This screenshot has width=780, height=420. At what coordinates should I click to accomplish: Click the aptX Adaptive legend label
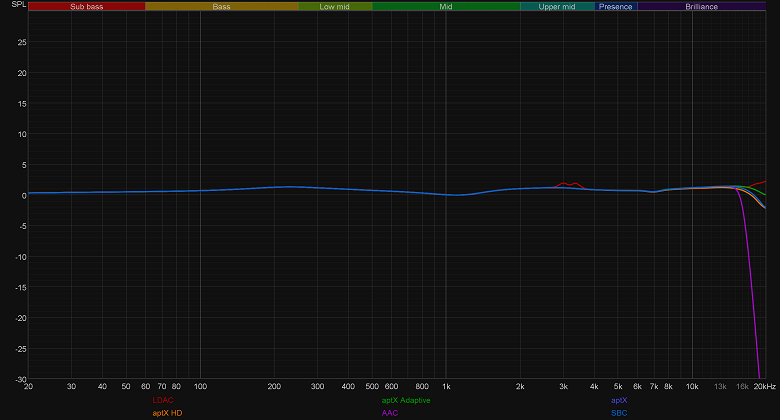406,400
